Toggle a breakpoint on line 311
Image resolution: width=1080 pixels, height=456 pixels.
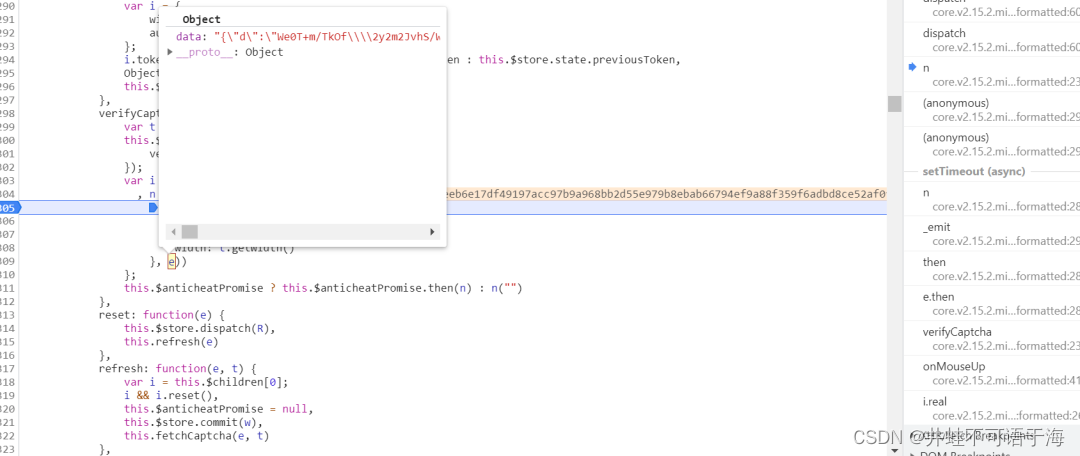(x=9, y=288)
